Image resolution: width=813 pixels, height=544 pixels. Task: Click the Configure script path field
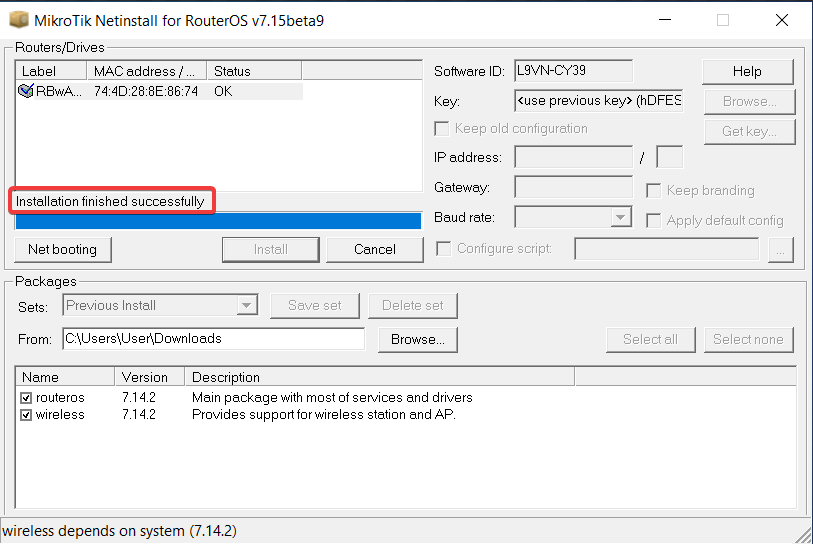coord(667,249)
